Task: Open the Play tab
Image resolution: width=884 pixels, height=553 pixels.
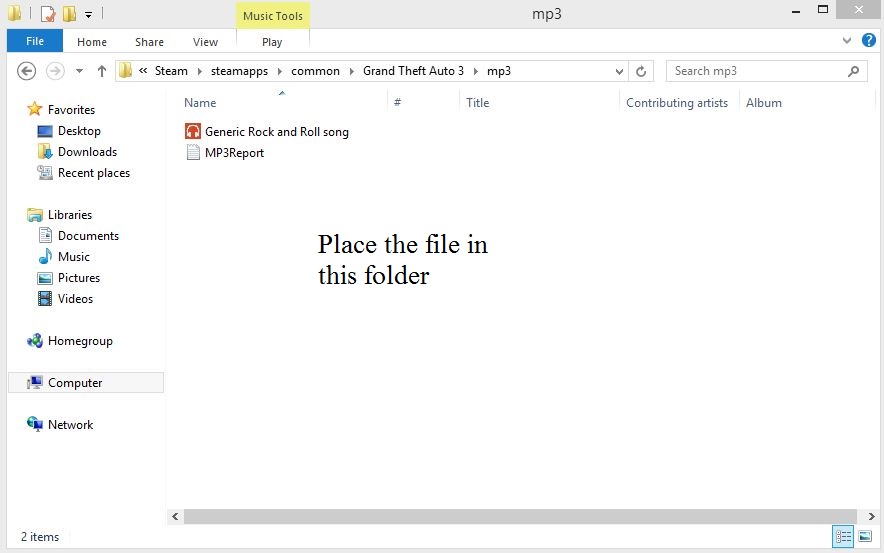Action: 272,42
